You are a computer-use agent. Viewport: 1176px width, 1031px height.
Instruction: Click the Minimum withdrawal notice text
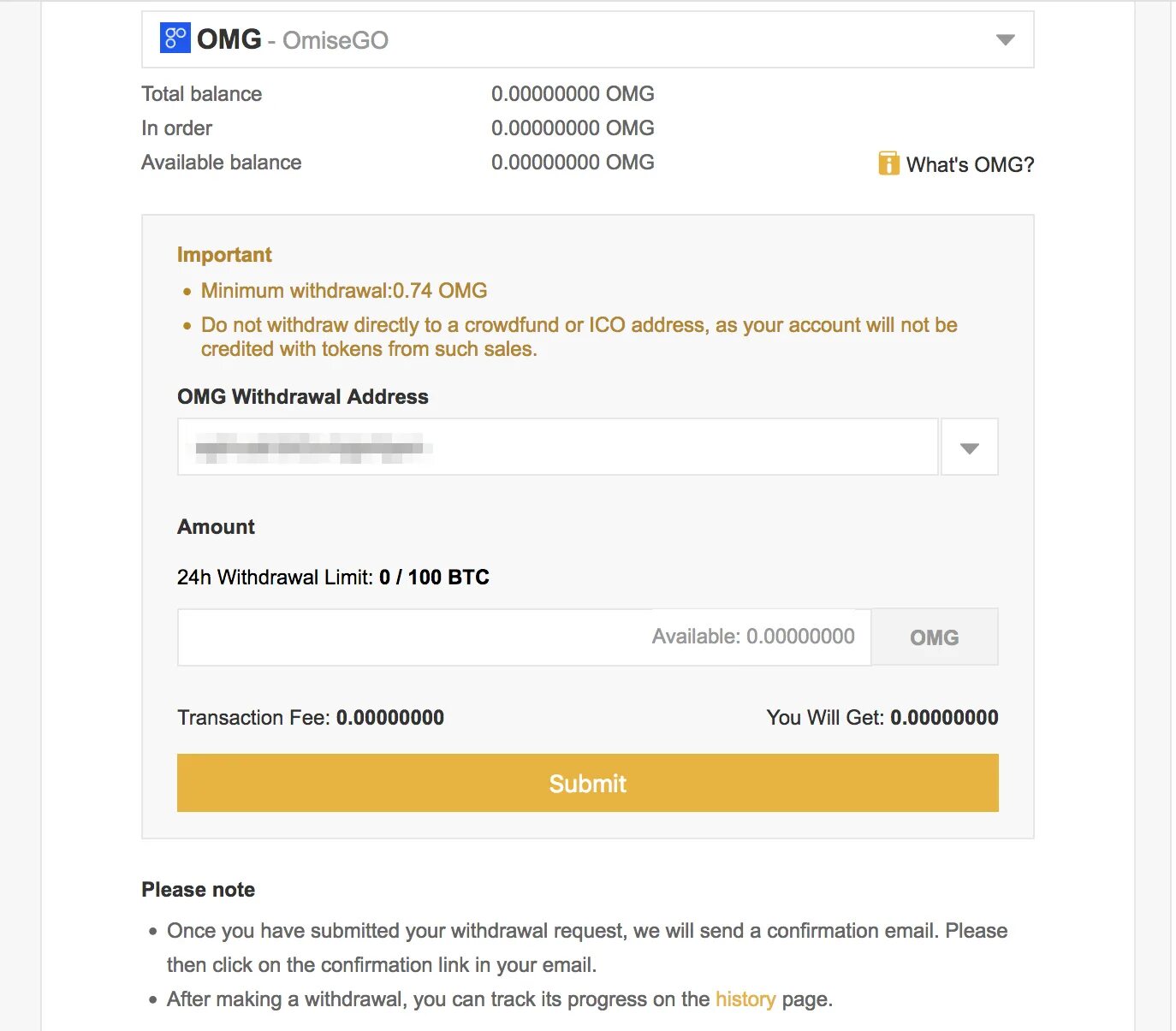344,291
